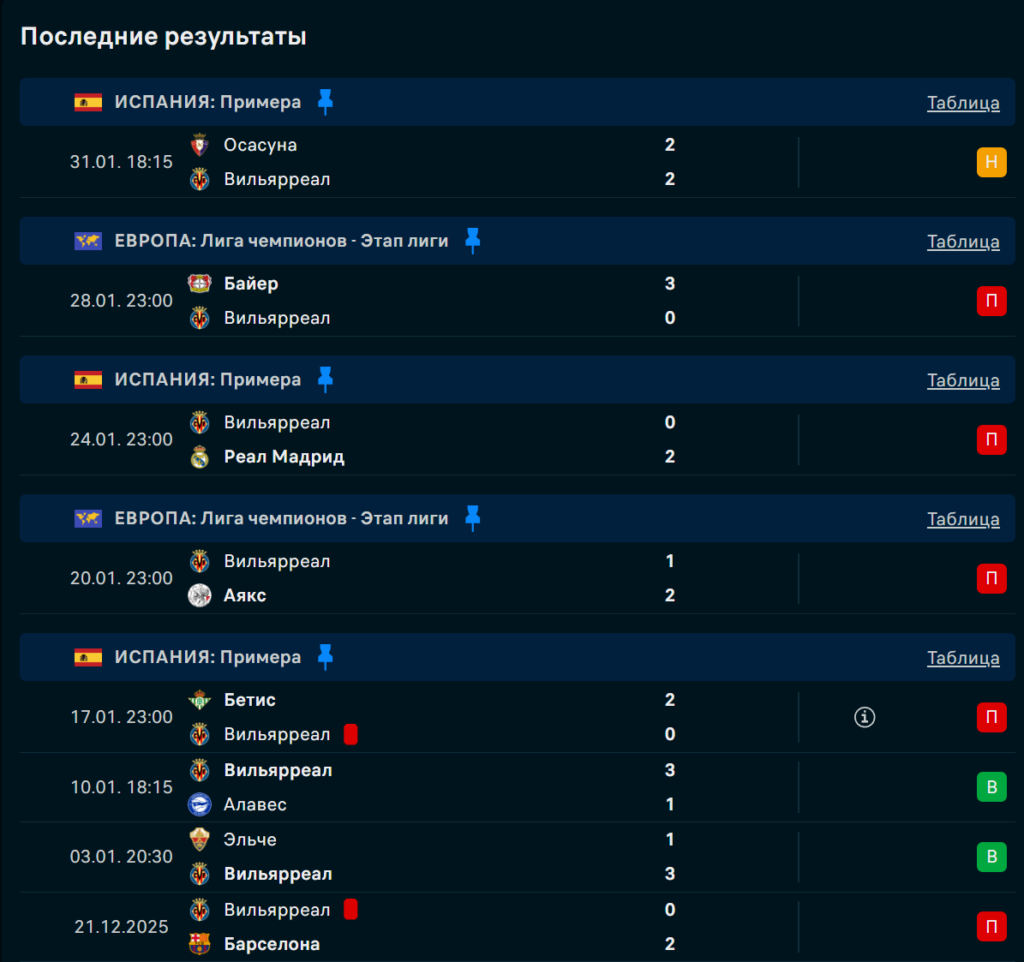The image size is (1024, 962).
Task: Click the info icon on Бетис match
Action: (x=865, y=717)
